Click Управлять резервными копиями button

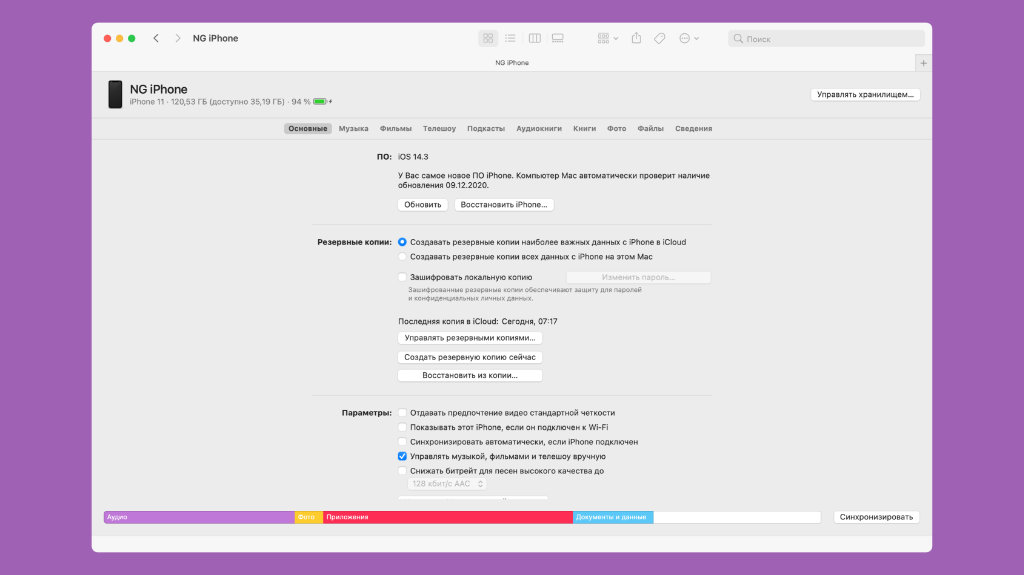pos(470,338)
